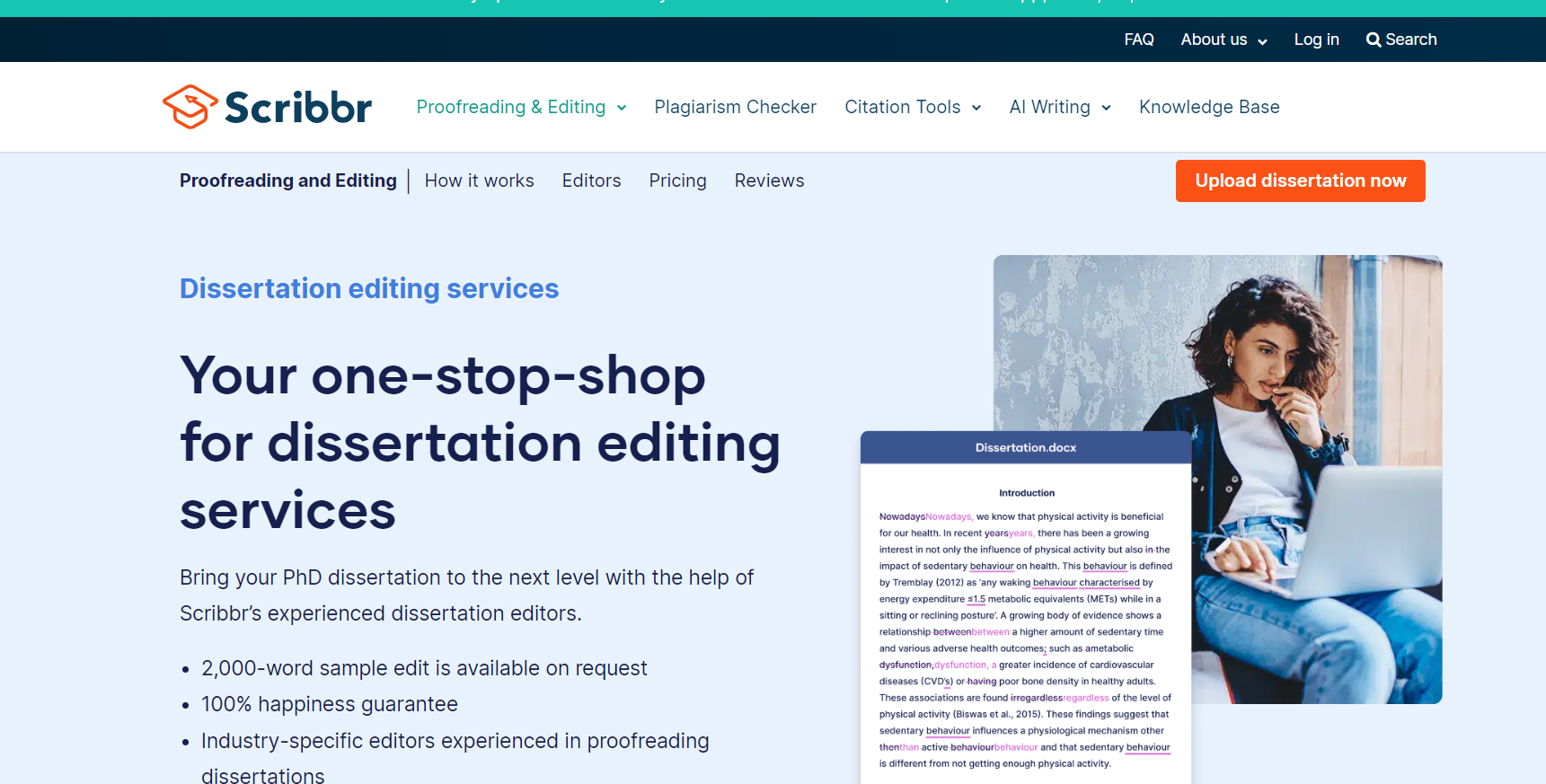Viewport: 1546px width, 784px height.
Task: Expand the Citation Tools chevron
Action: (x=976, y=108)
